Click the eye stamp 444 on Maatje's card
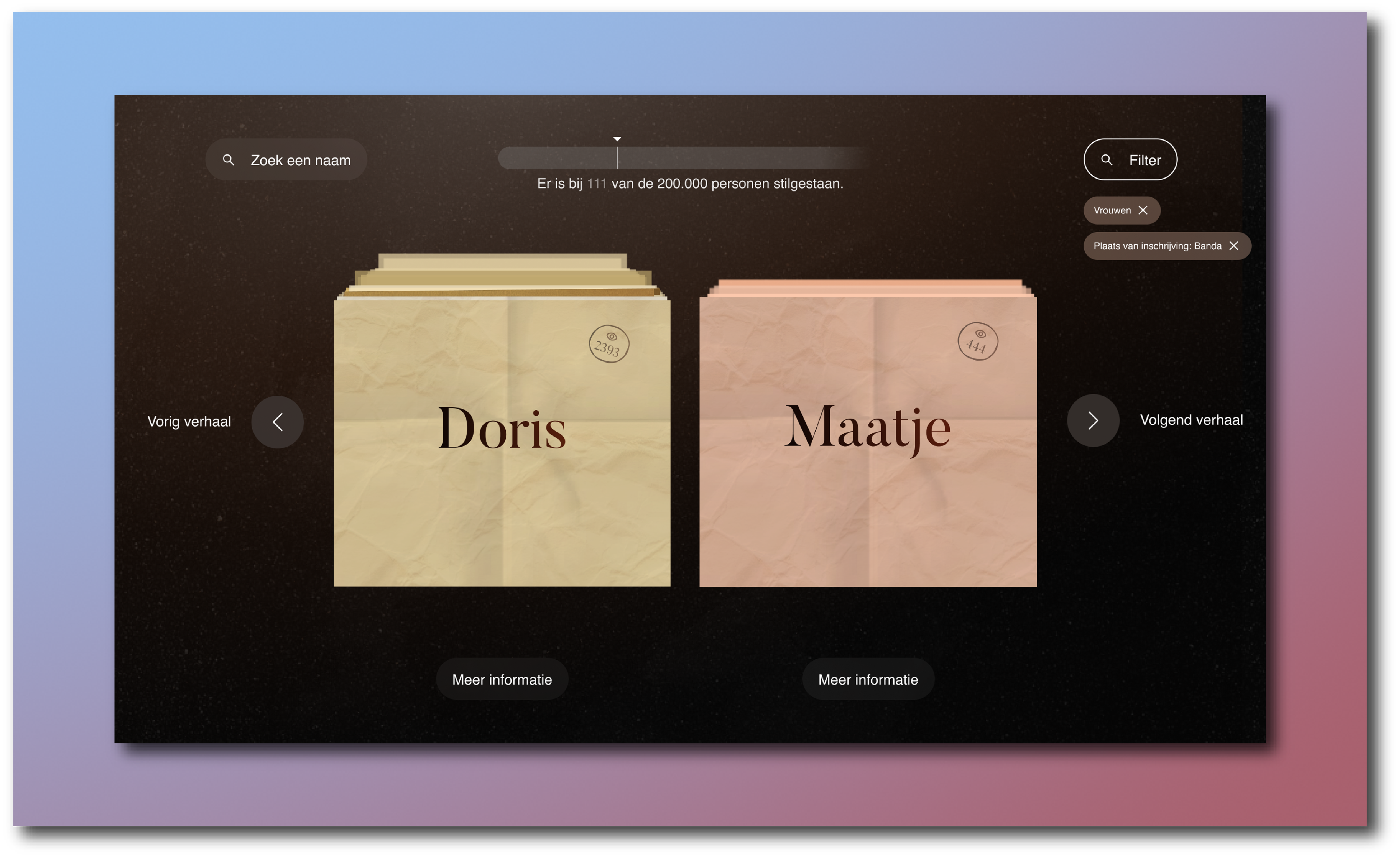Viewport: 1400px width, 858px height. point(977,342)
